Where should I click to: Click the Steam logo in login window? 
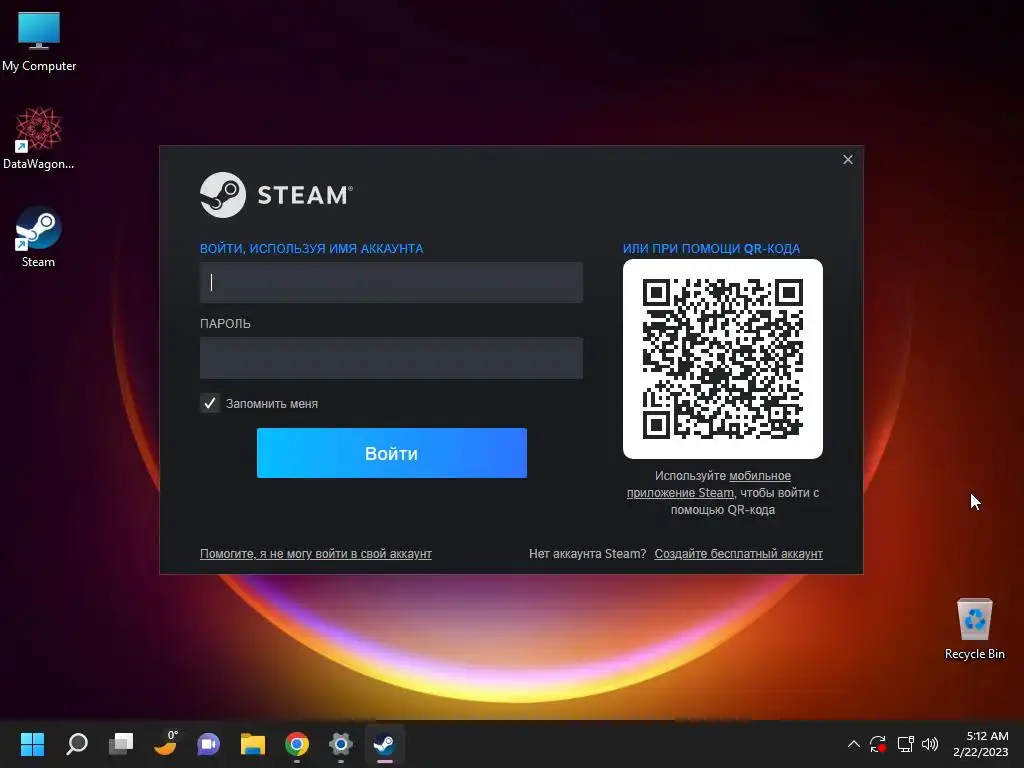(276, 195)
